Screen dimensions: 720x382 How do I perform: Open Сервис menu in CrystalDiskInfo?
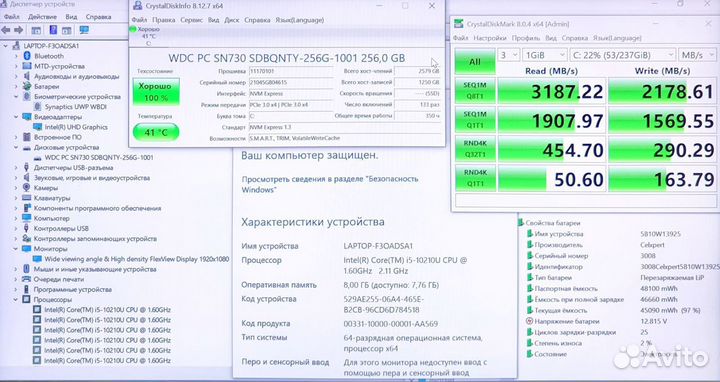pos(191,20)
